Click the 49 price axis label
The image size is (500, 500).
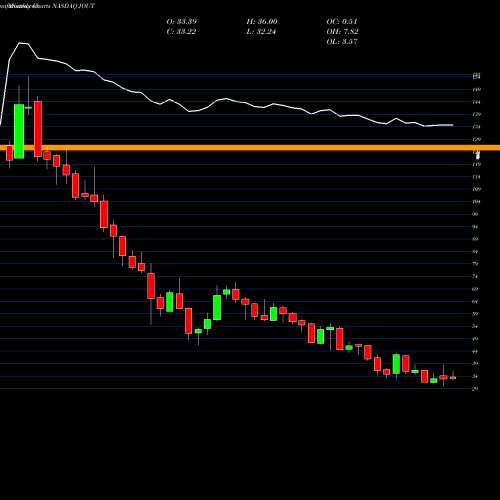point(476,339)
